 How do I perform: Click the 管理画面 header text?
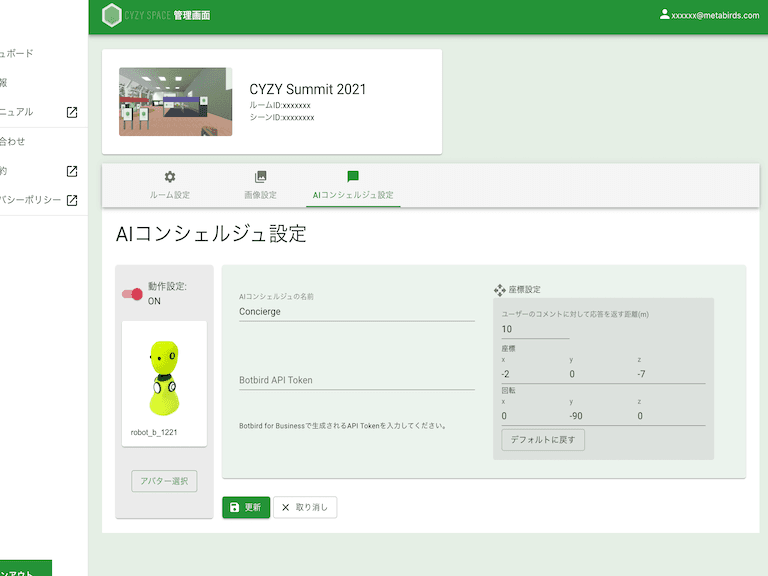(x=192, y=15)
